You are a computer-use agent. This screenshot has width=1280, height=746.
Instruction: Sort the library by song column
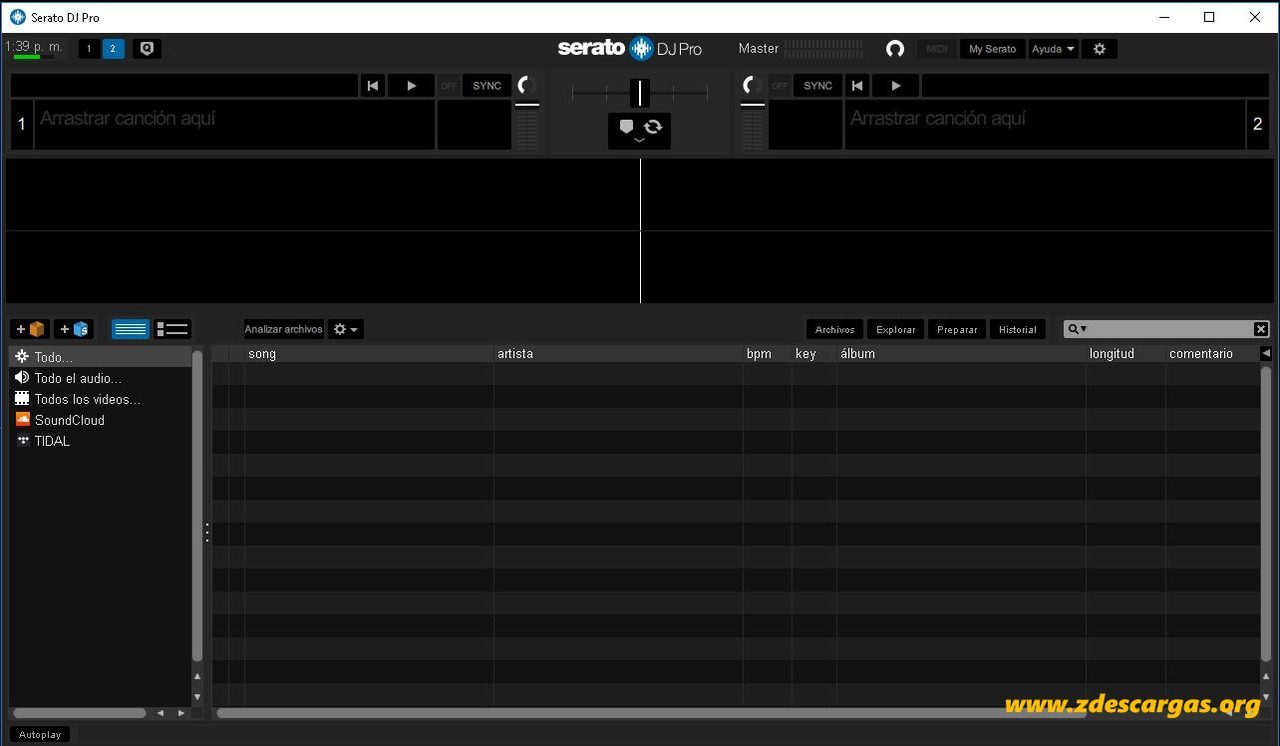point(369,354)
